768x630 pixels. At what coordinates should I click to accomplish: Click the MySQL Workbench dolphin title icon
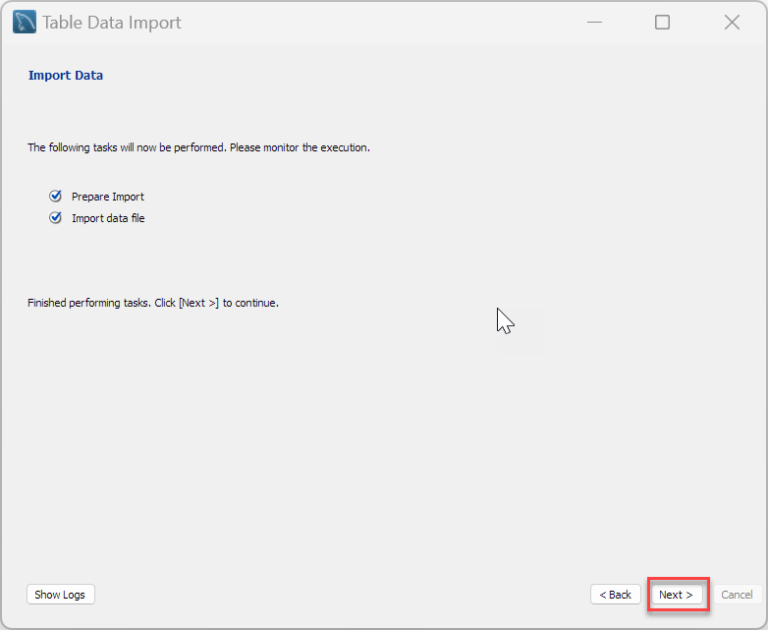coord(24,22)
